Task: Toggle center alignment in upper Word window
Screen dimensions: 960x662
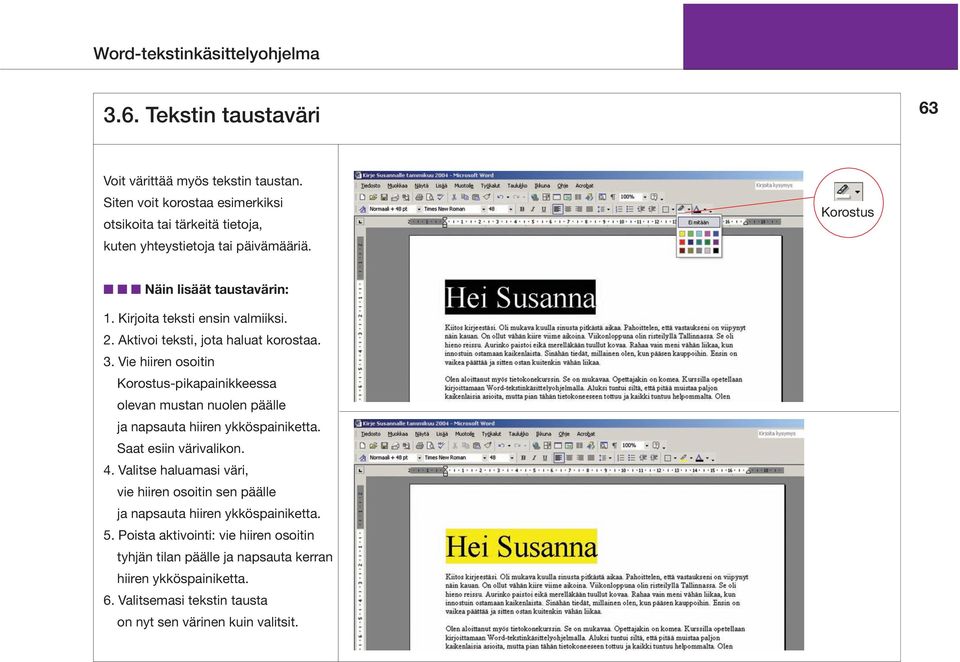Action: [x=568, y=209]
